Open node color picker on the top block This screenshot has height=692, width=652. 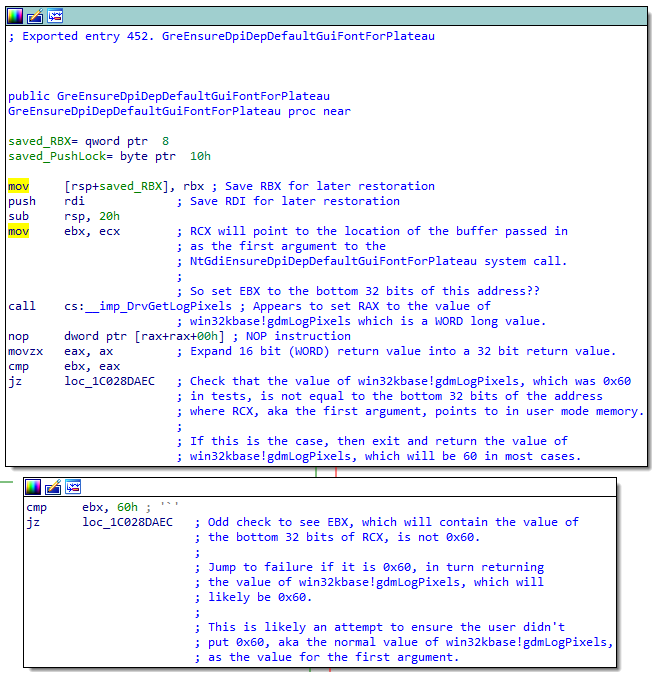click(15, 16)
